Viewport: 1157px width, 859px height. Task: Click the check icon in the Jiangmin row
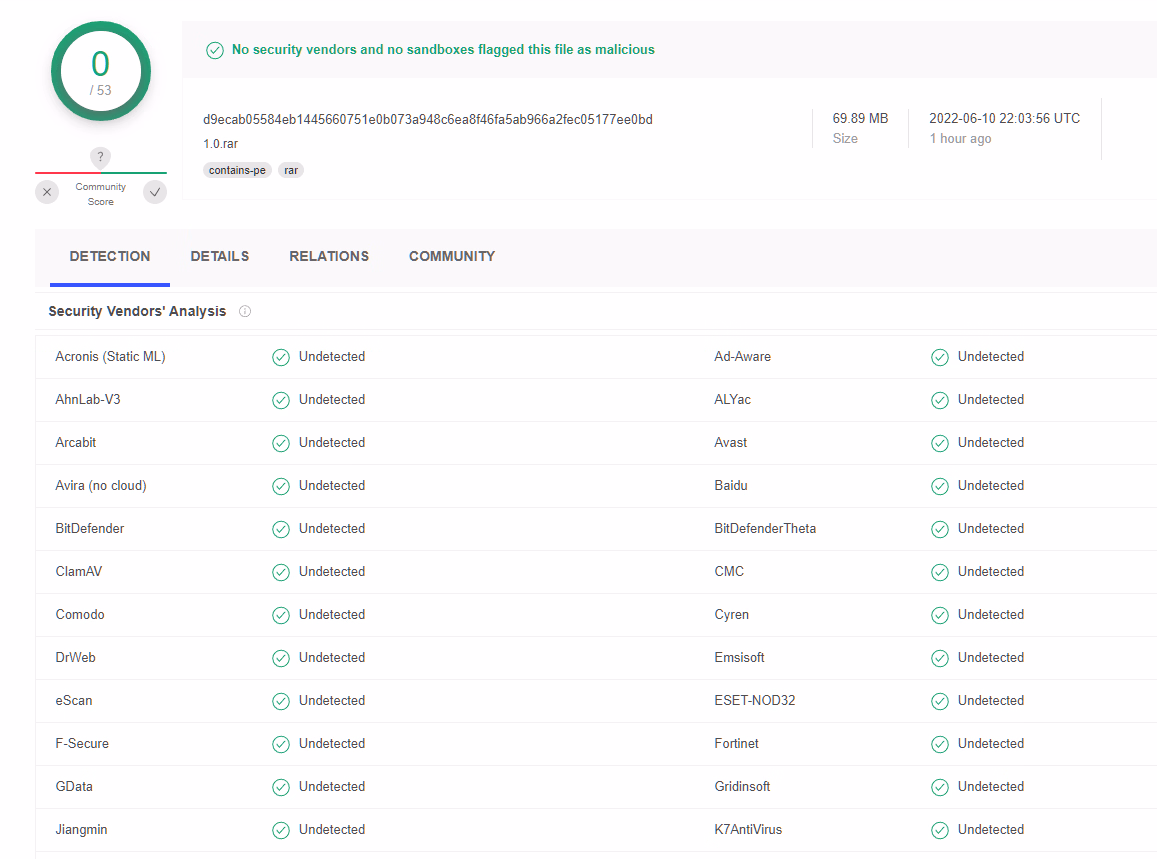pyautogui.click(x=281, y=830)
